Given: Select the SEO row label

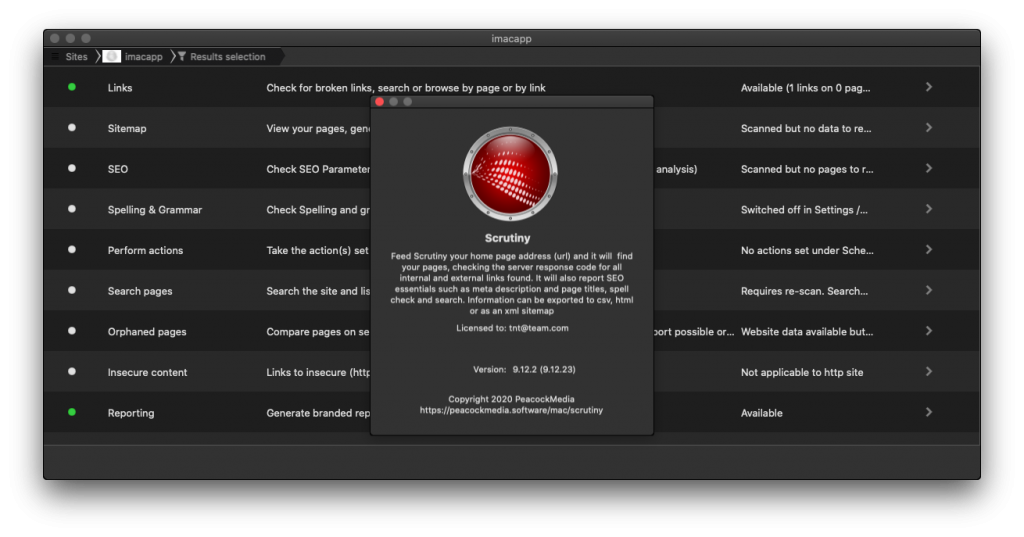Looking at the screenshot, I should tap(118, 169).
